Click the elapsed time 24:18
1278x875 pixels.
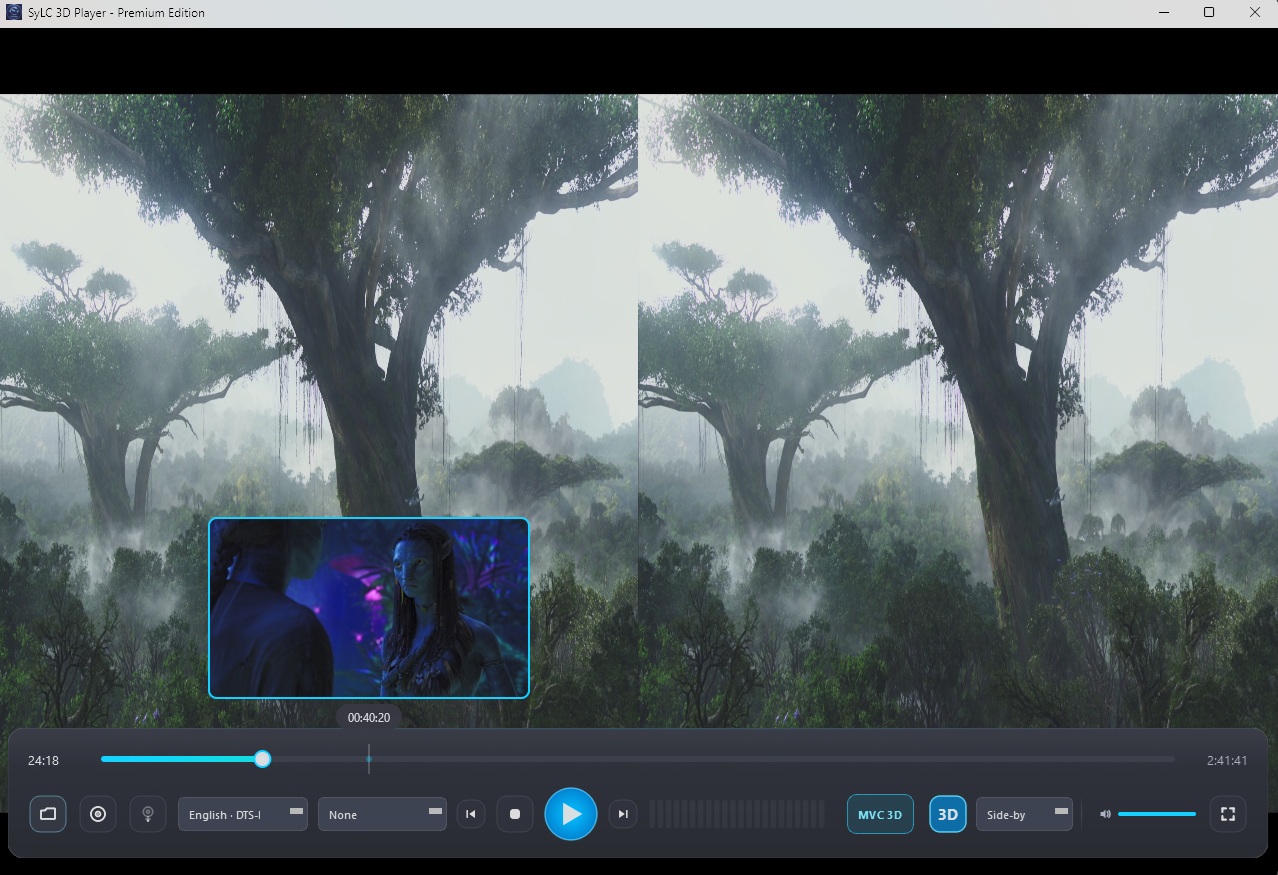coord(43,760)
